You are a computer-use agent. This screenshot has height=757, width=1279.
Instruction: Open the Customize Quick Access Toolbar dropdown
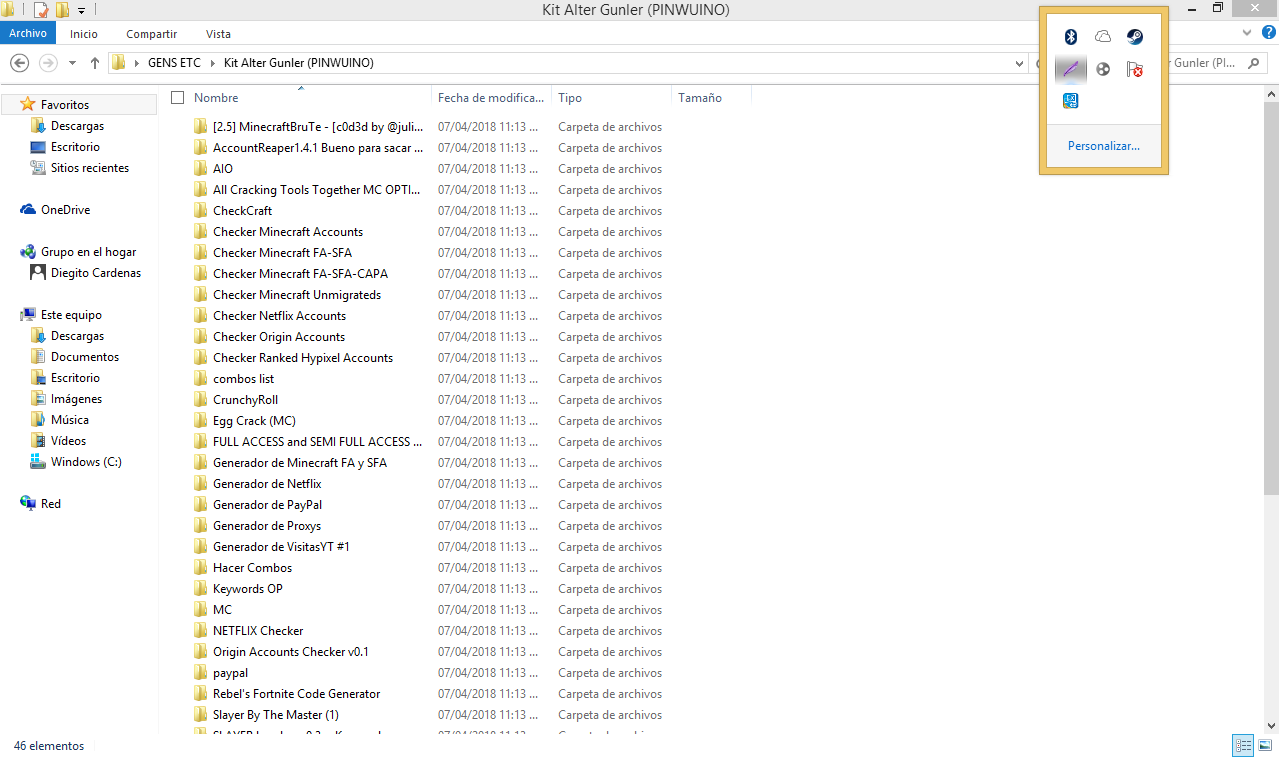click(x=81, y=10)
